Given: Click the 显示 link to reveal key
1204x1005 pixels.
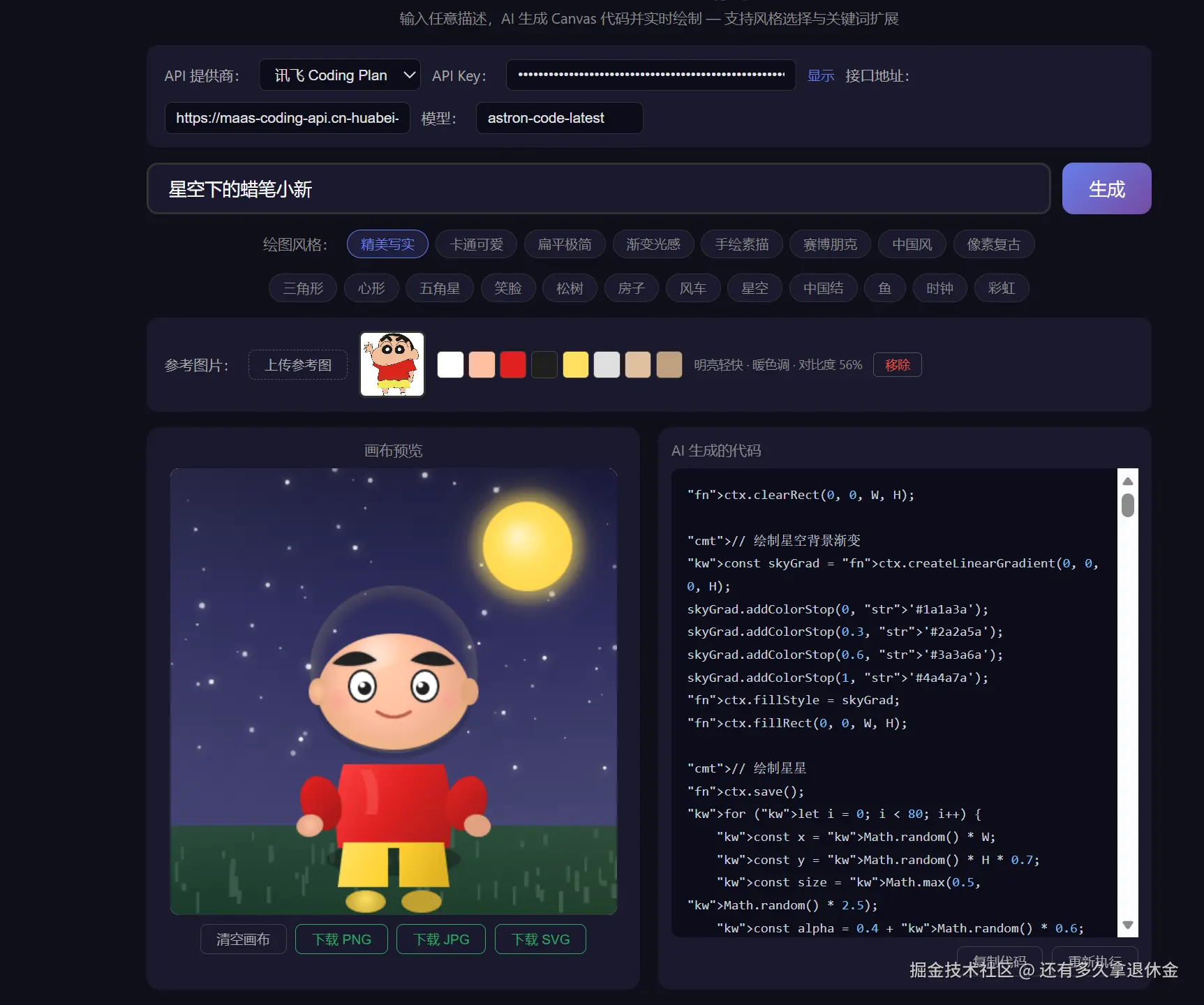Looking at the screenshot, I should (821, 75).
